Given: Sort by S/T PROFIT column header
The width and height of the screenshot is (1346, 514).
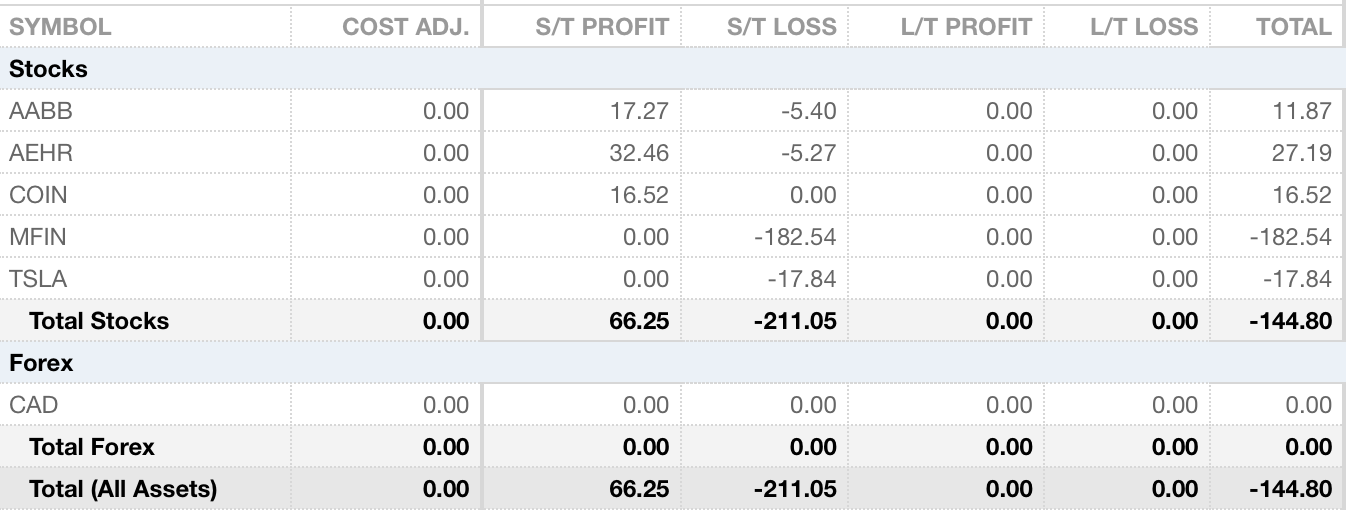Looking at the screenshot, I should point(602,27).
